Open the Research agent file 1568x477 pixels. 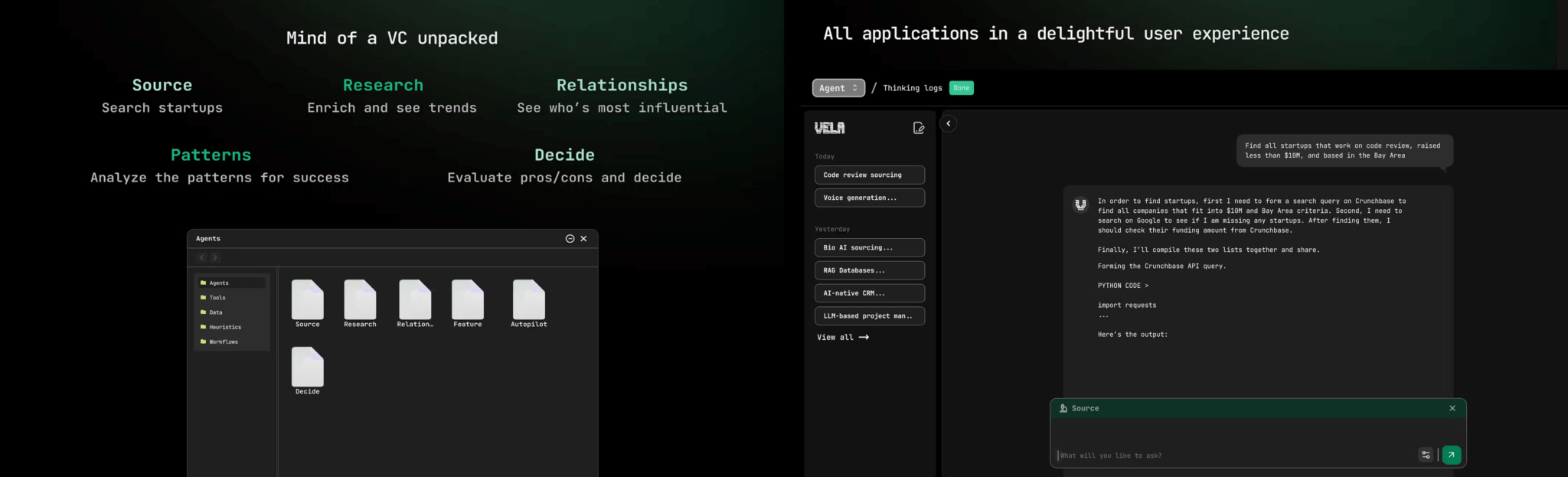(360, 300)
